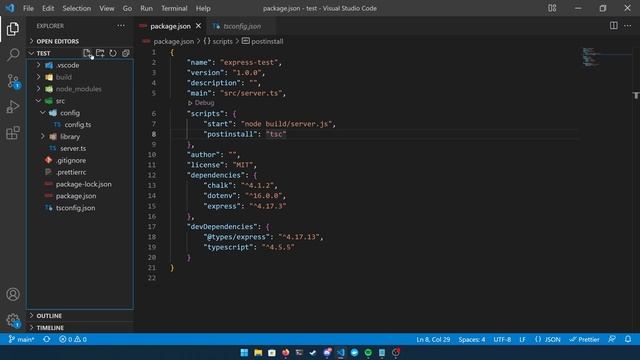Image resolution: width=640 pixels, height=360 pixels.
Task: Open File Explorer from the taskbar
Action: tap(258, 353)
